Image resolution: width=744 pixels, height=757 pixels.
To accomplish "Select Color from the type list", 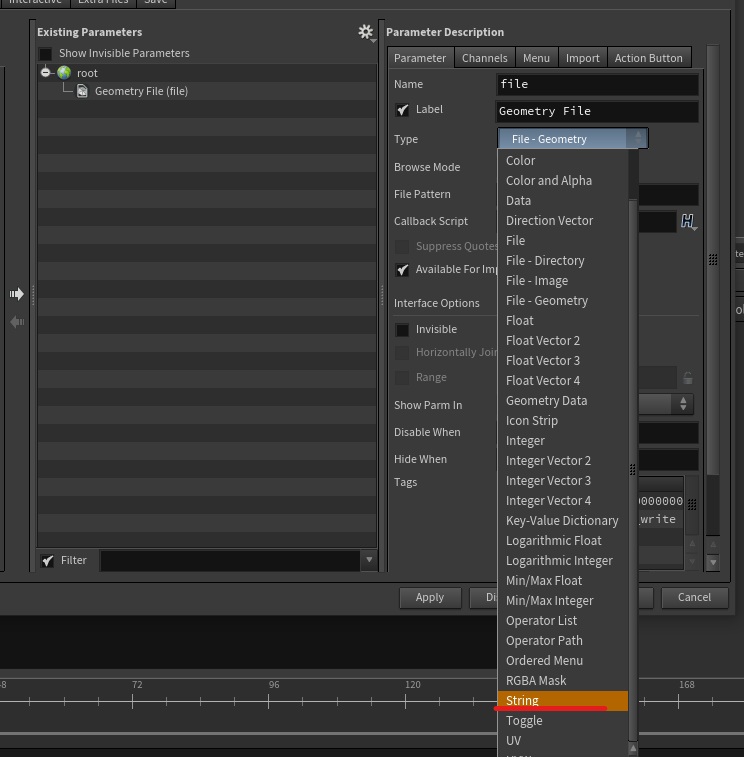I will coord(563,160).
